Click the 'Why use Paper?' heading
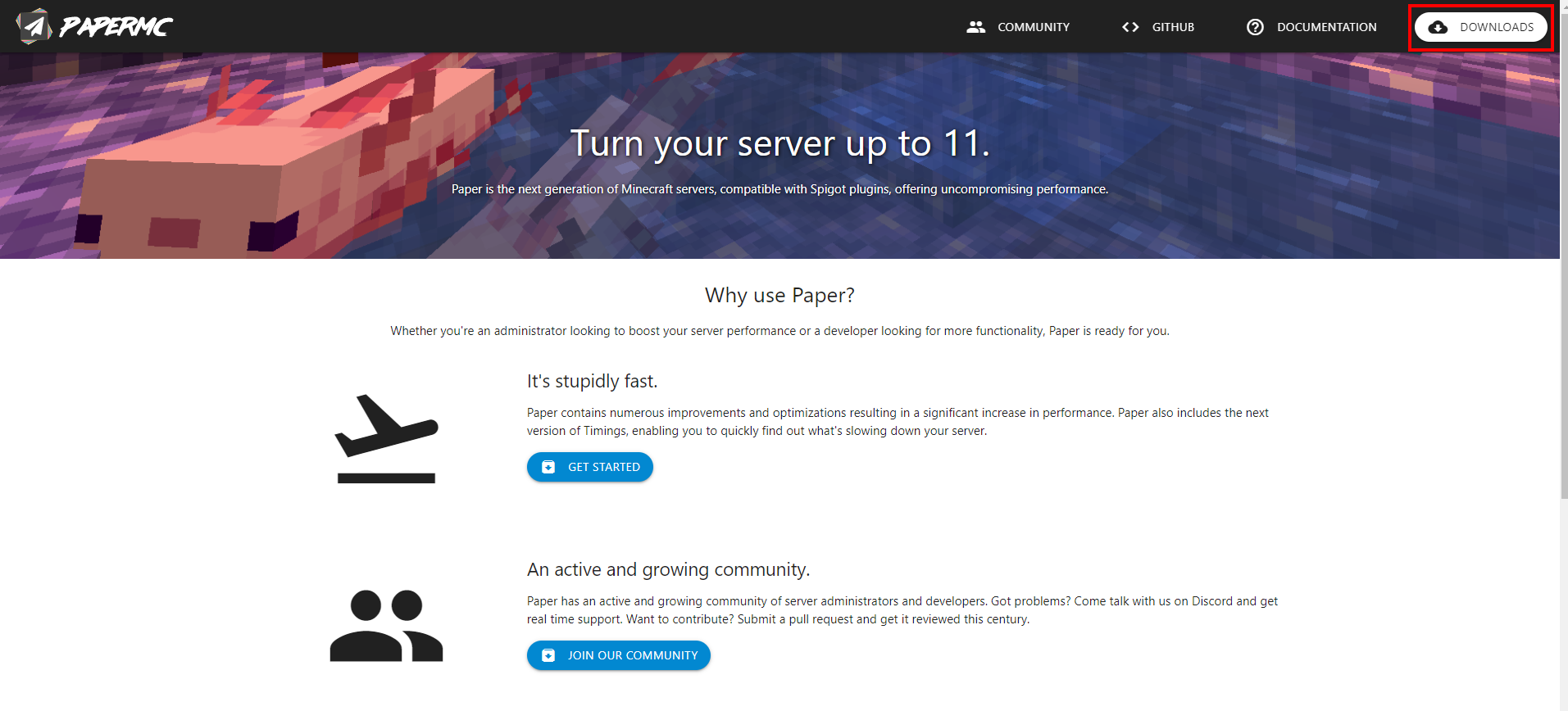The image size is (1568, 711). [779, 295]
